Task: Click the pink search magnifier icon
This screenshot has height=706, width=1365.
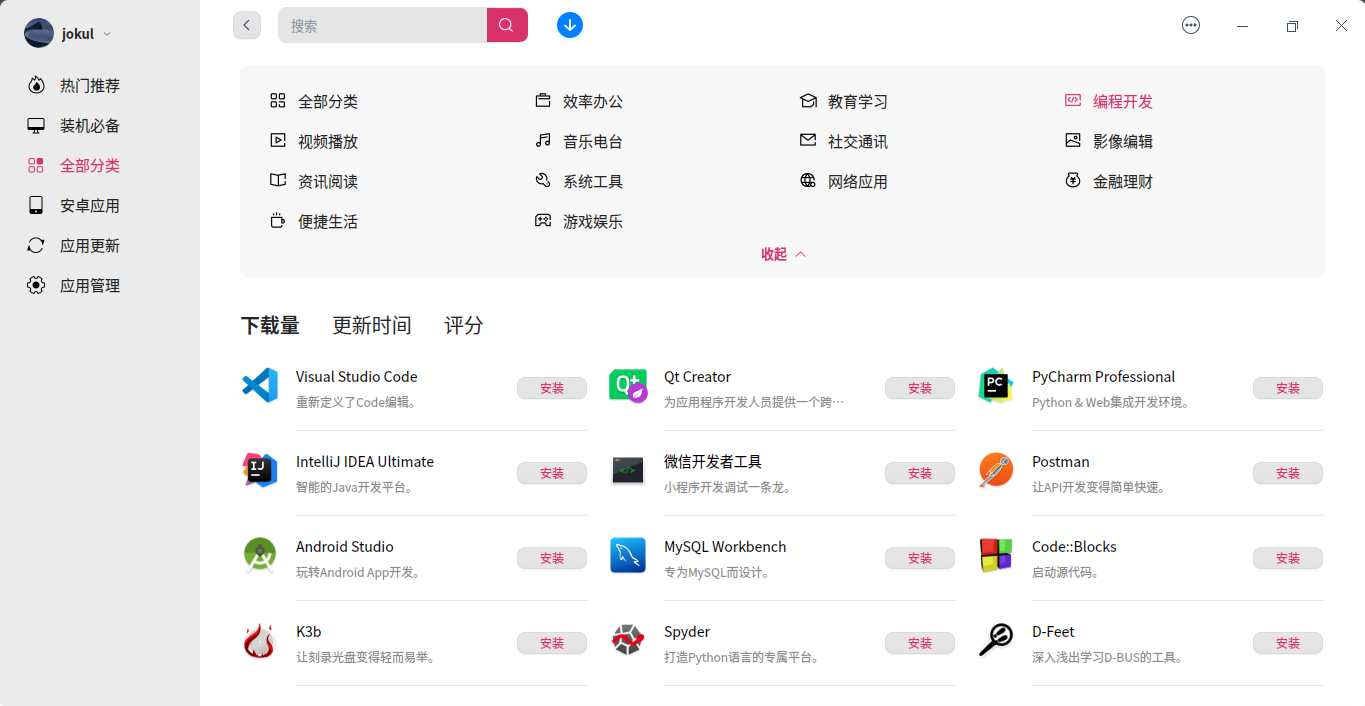Action: click(507, 25)
